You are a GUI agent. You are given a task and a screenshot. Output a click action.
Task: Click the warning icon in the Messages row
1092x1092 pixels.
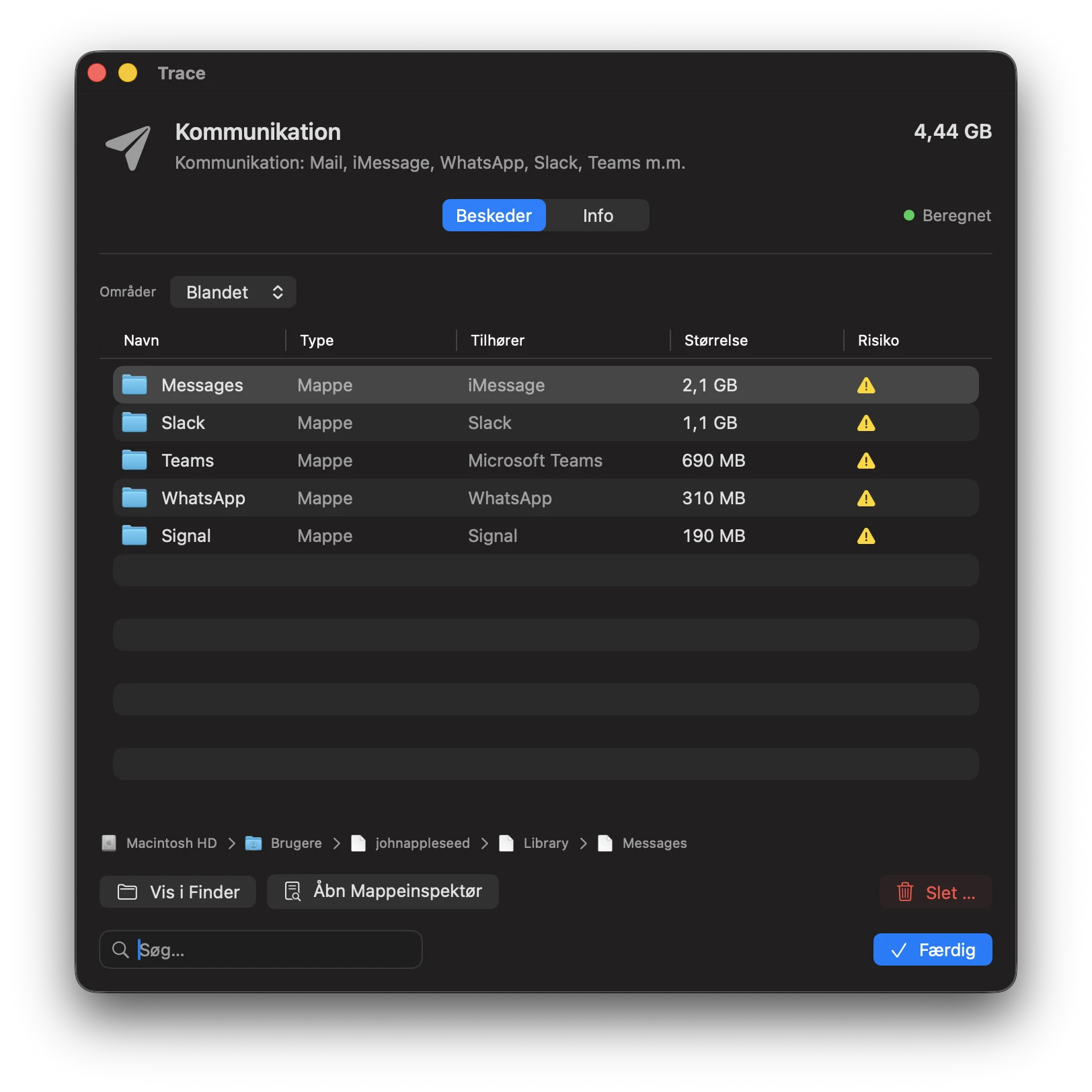click(866, 385)
